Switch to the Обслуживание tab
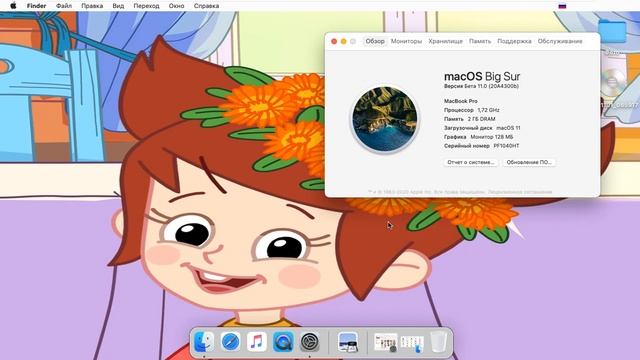 (x=560, y=41)
